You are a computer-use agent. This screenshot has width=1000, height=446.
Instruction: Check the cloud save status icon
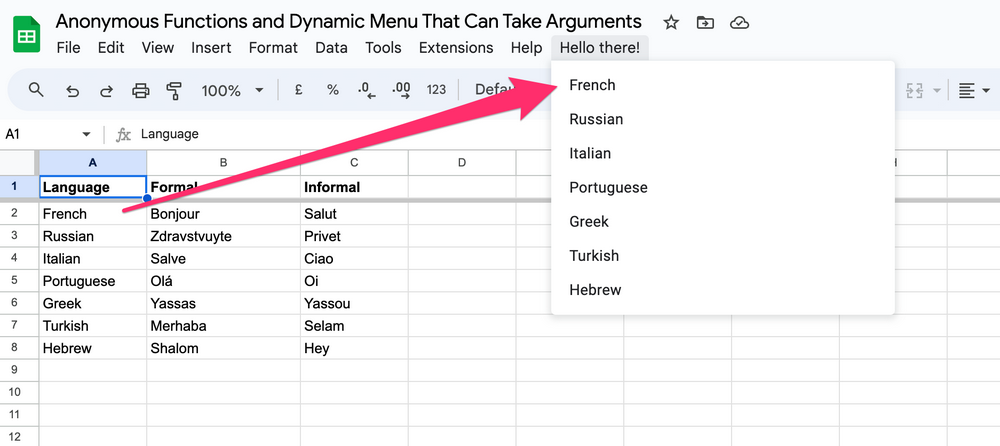pos(739,22)
